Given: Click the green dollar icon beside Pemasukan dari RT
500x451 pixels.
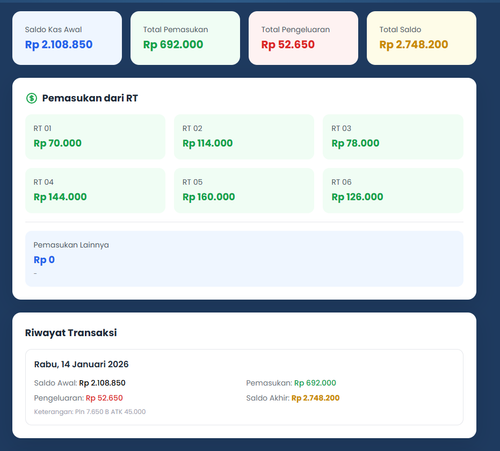Looking at the screenshot, I should tap(31, 98).
